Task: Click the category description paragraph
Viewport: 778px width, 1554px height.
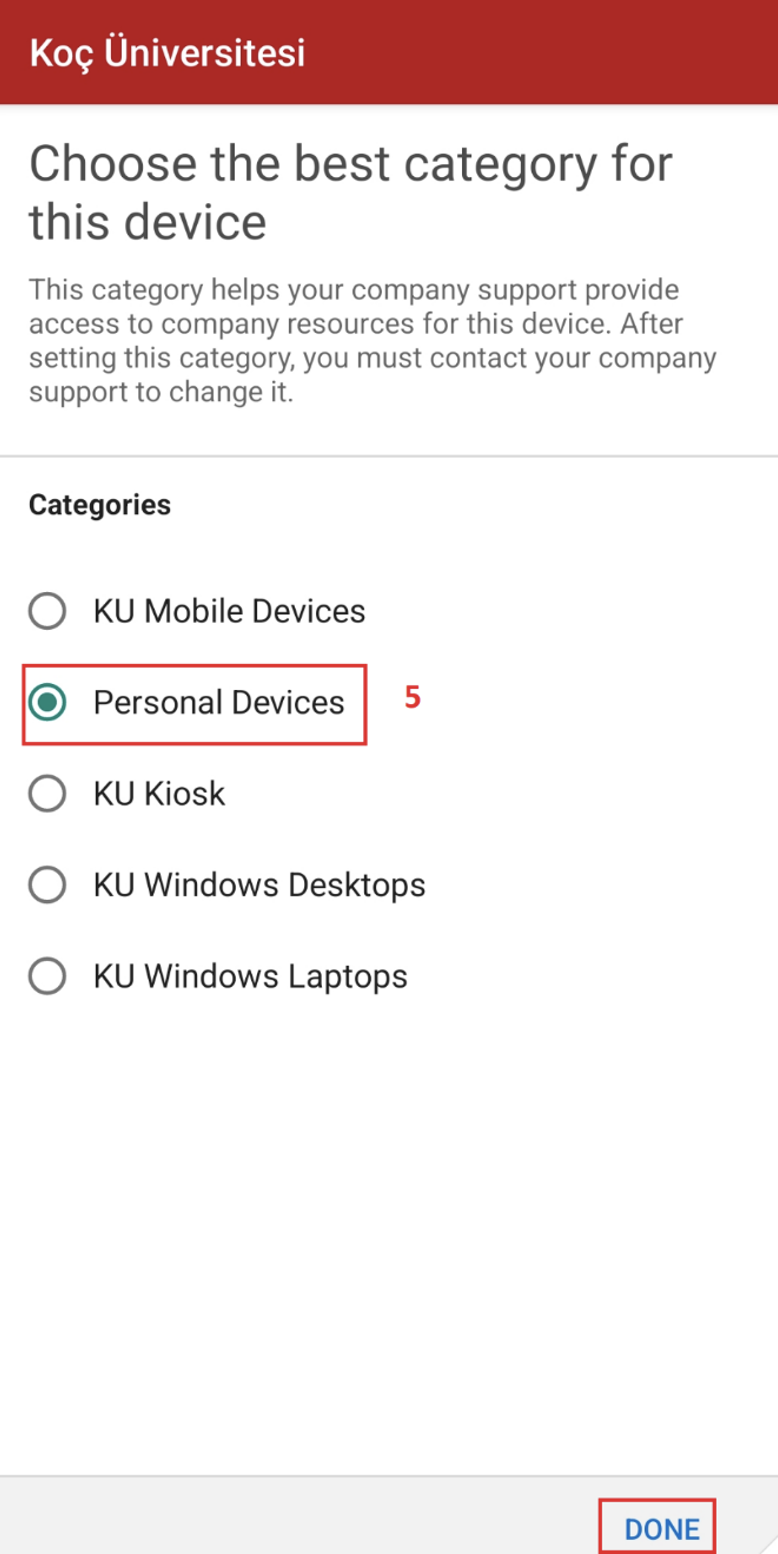Action: [370, 340]
